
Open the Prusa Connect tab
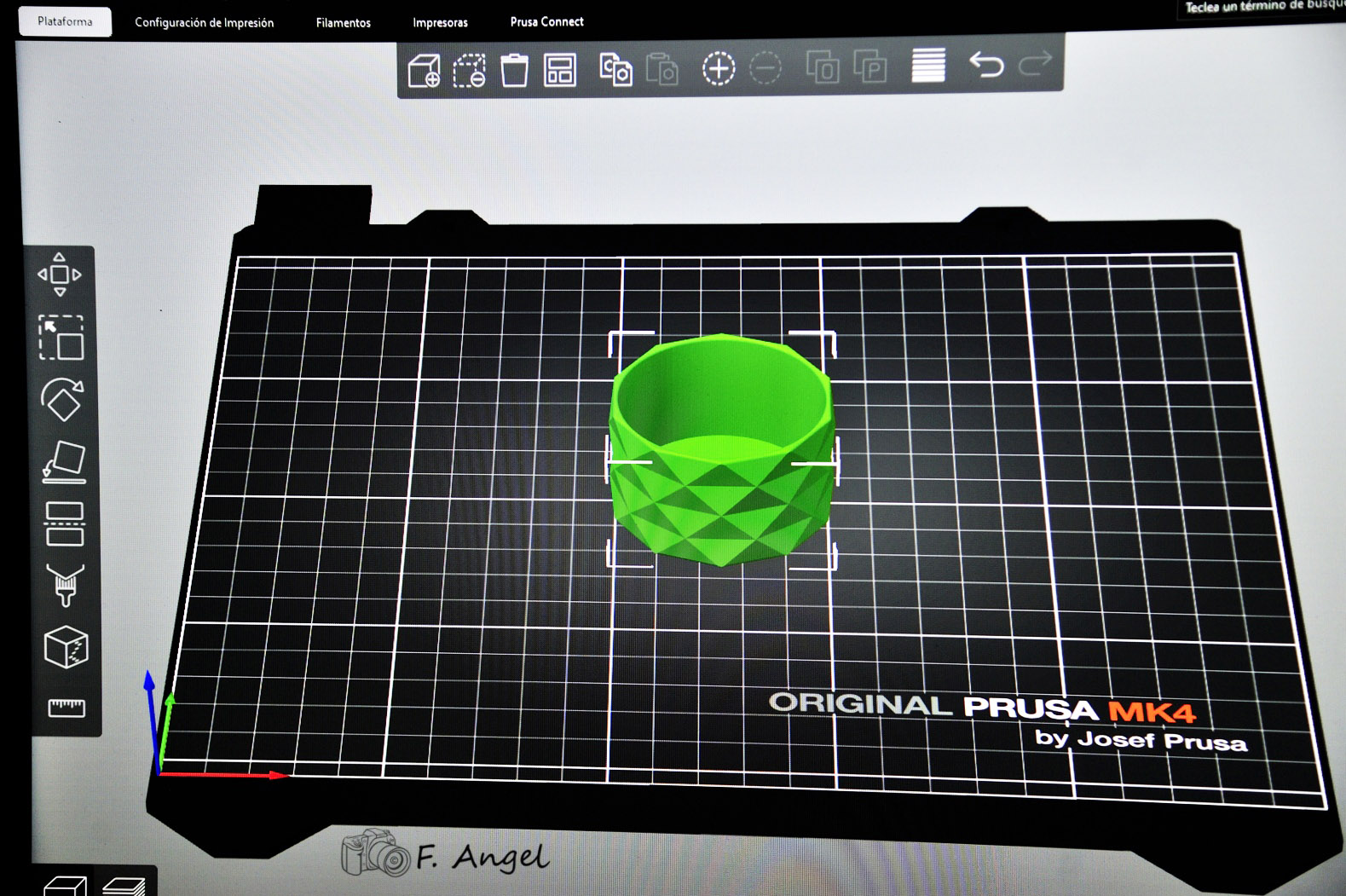click(547, 21)
